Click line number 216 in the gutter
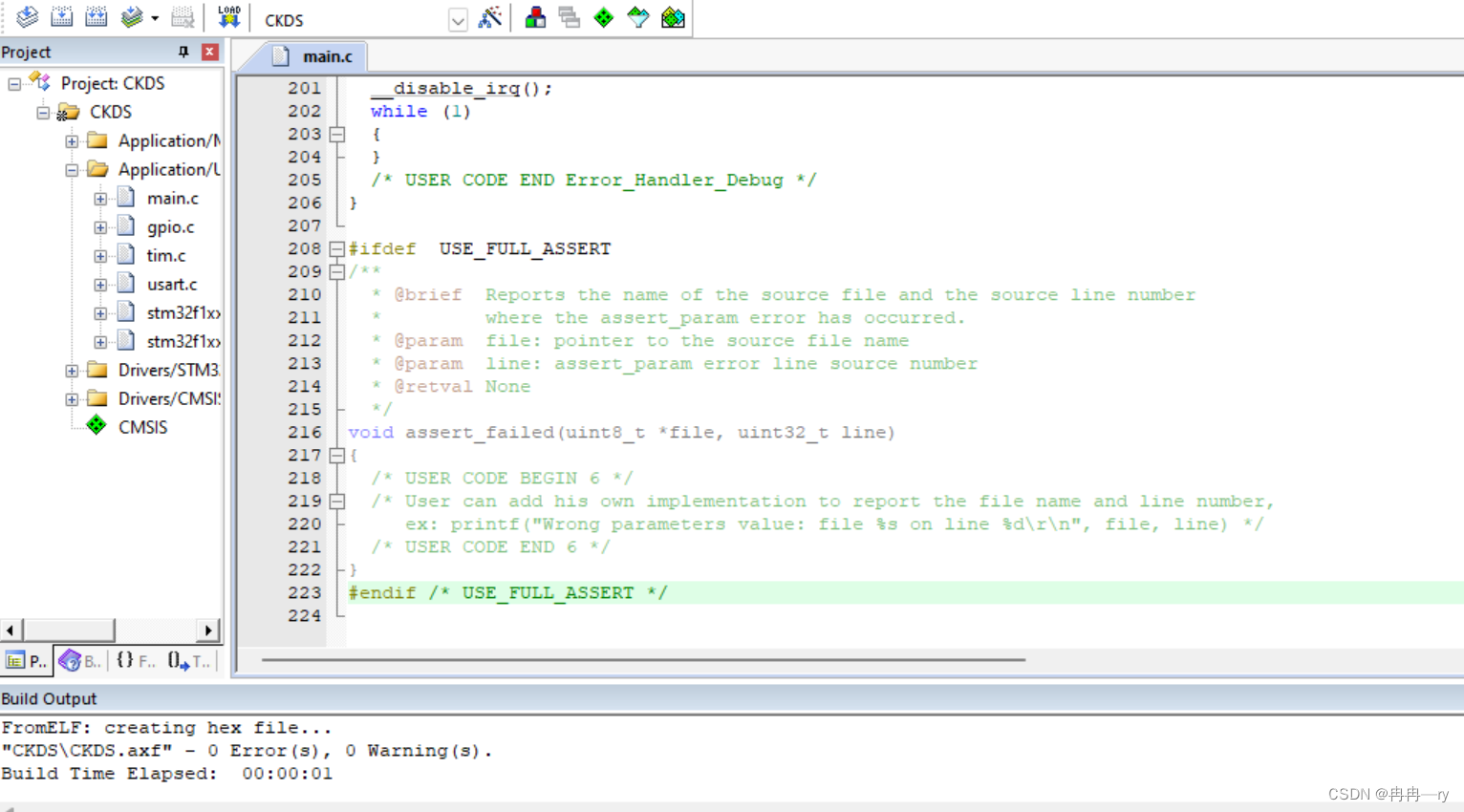Viewport: 1464px width, 812px height. pos(304,433)
